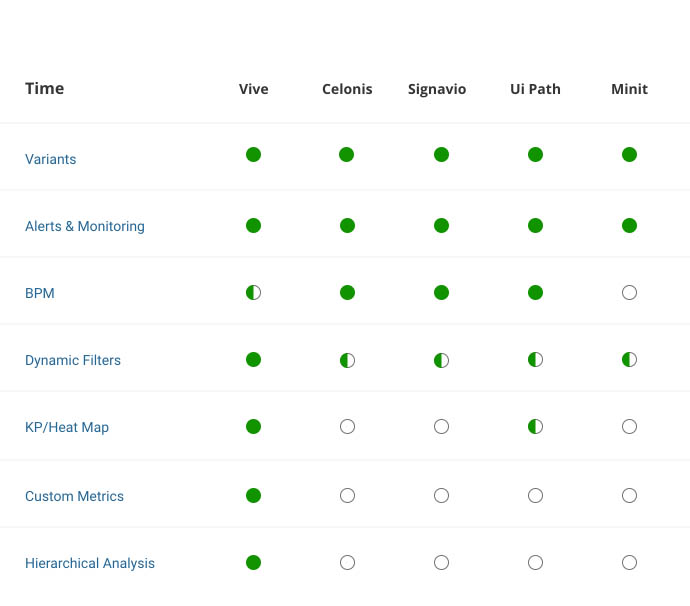
Task: Click Minit empty circle in KP/Heat Map row
Action: click(x=629, y=426)
